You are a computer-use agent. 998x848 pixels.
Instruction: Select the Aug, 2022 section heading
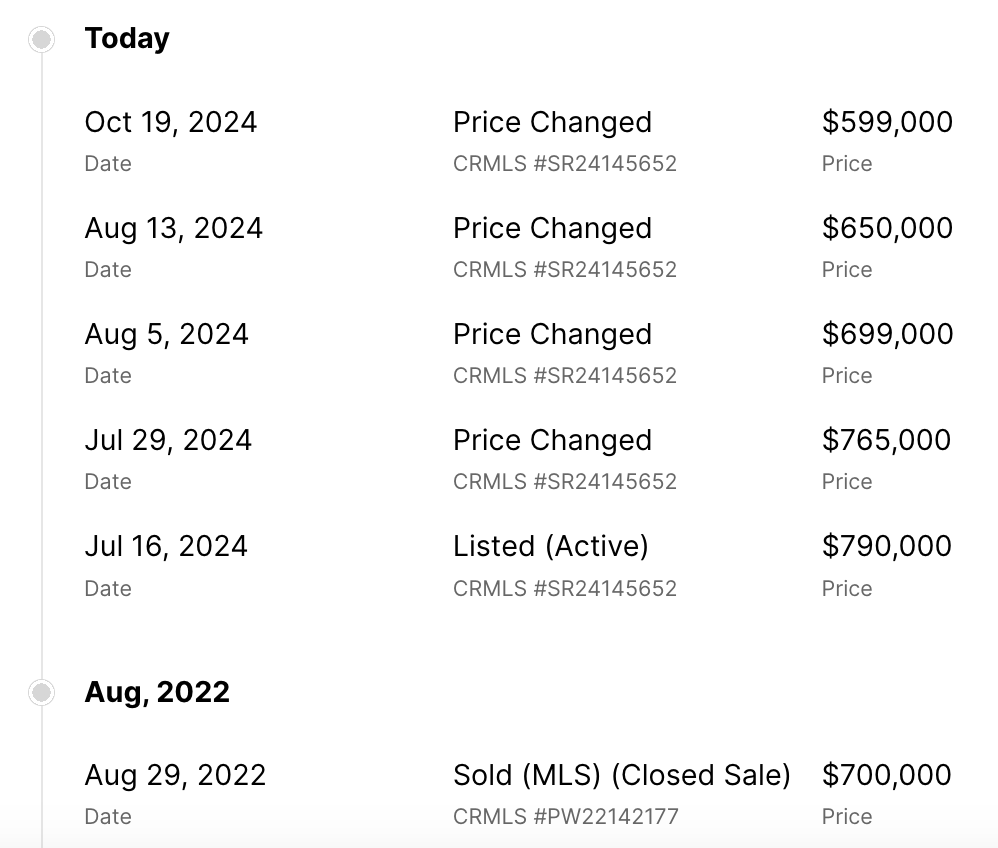tap(157, 692)
